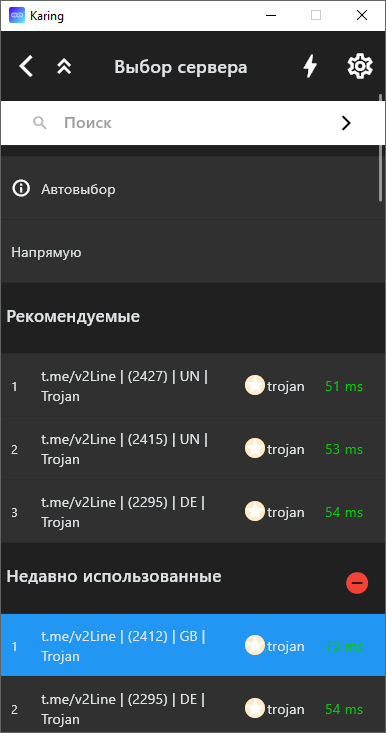Run latency test with lightning bolt icon

[310, 66]
